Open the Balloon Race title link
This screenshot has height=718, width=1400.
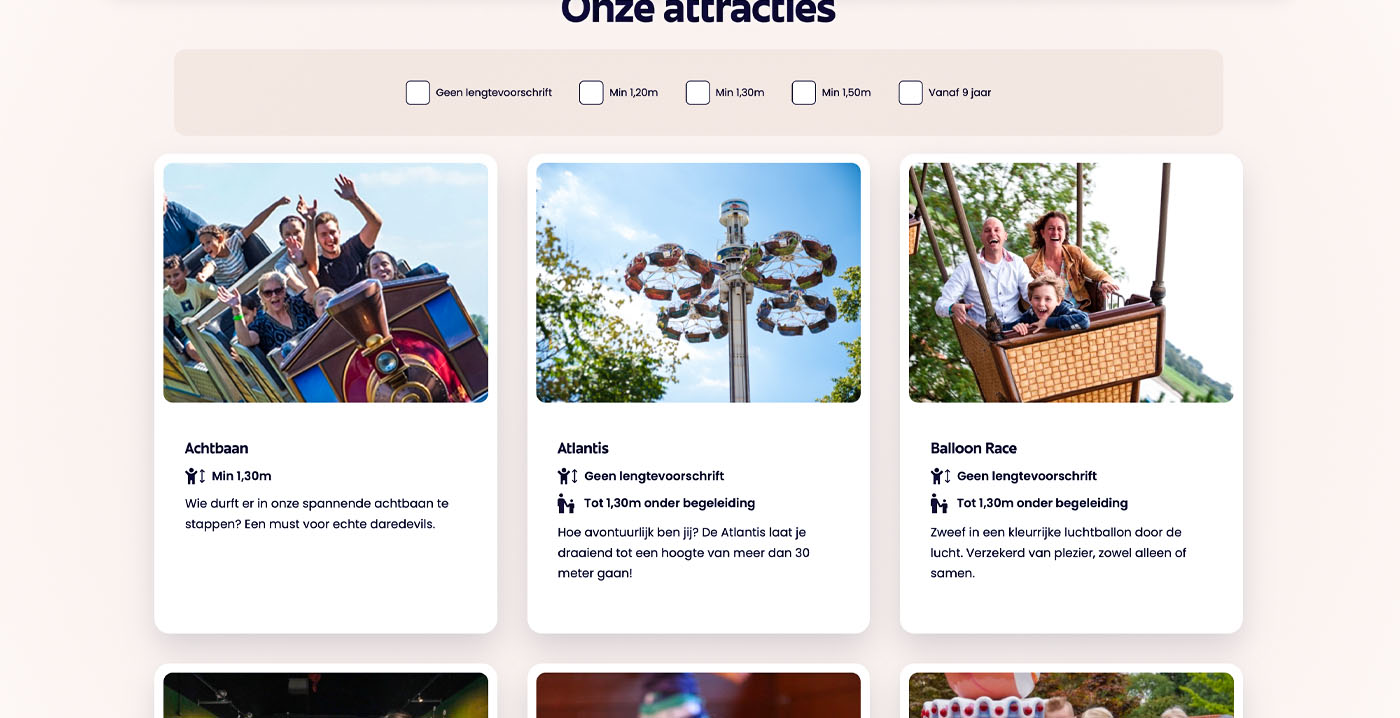[x=973, y=448]
